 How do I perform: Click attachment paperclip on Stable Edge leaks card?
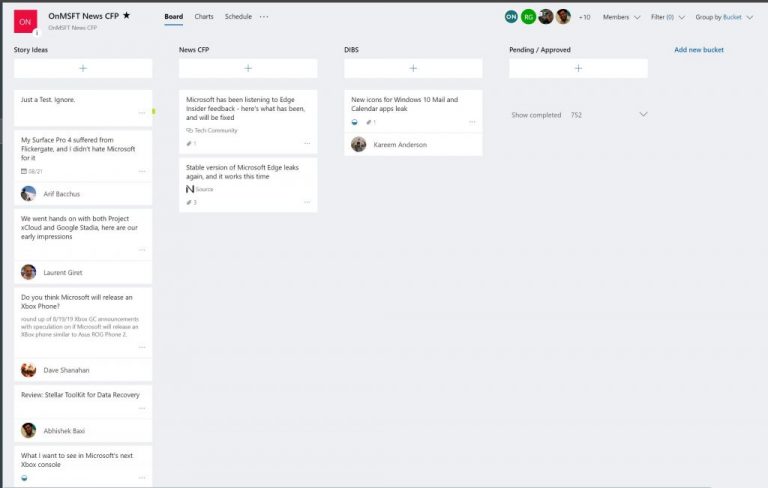[189, 202]
